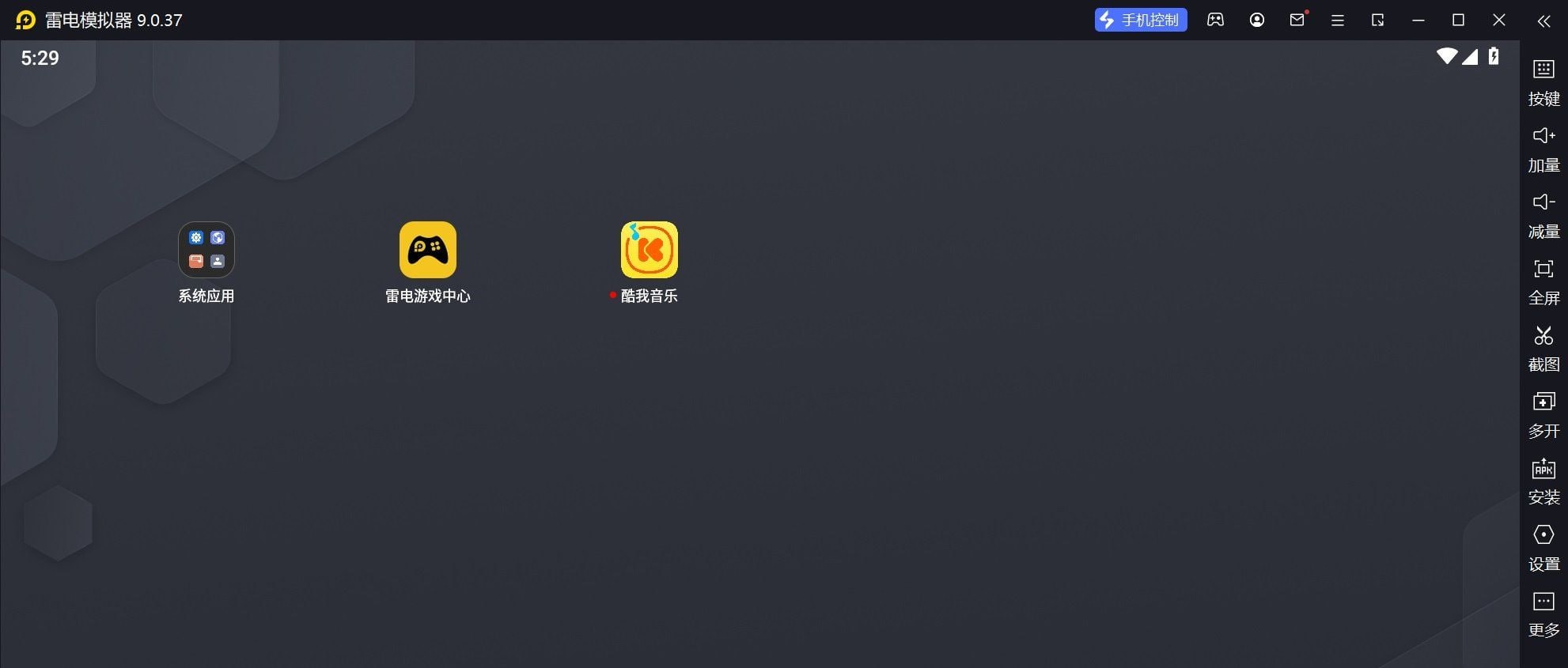Viewport: 1568px width, 668px height.
Task: Open the gamepad icon in title bar
Action: point(1215,21)
